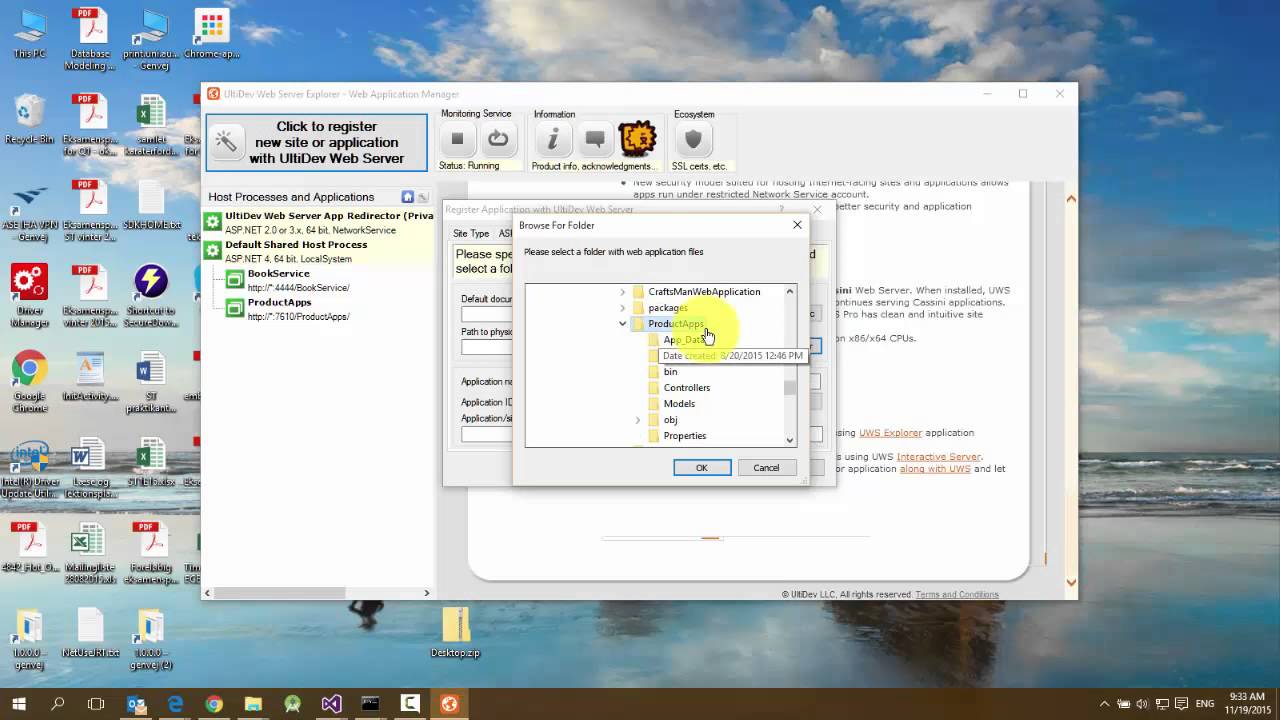This screenshot has height=720, width=1280.
Task: Click folder tree scrollbar down arrow
Action: (790, 440)
